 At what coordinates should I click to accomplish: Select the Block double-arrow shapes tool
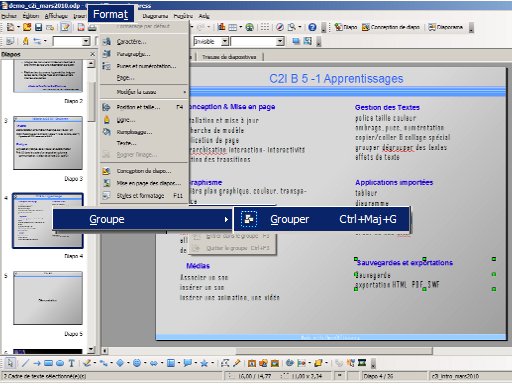pyautogui.click(x=154, y=363)
